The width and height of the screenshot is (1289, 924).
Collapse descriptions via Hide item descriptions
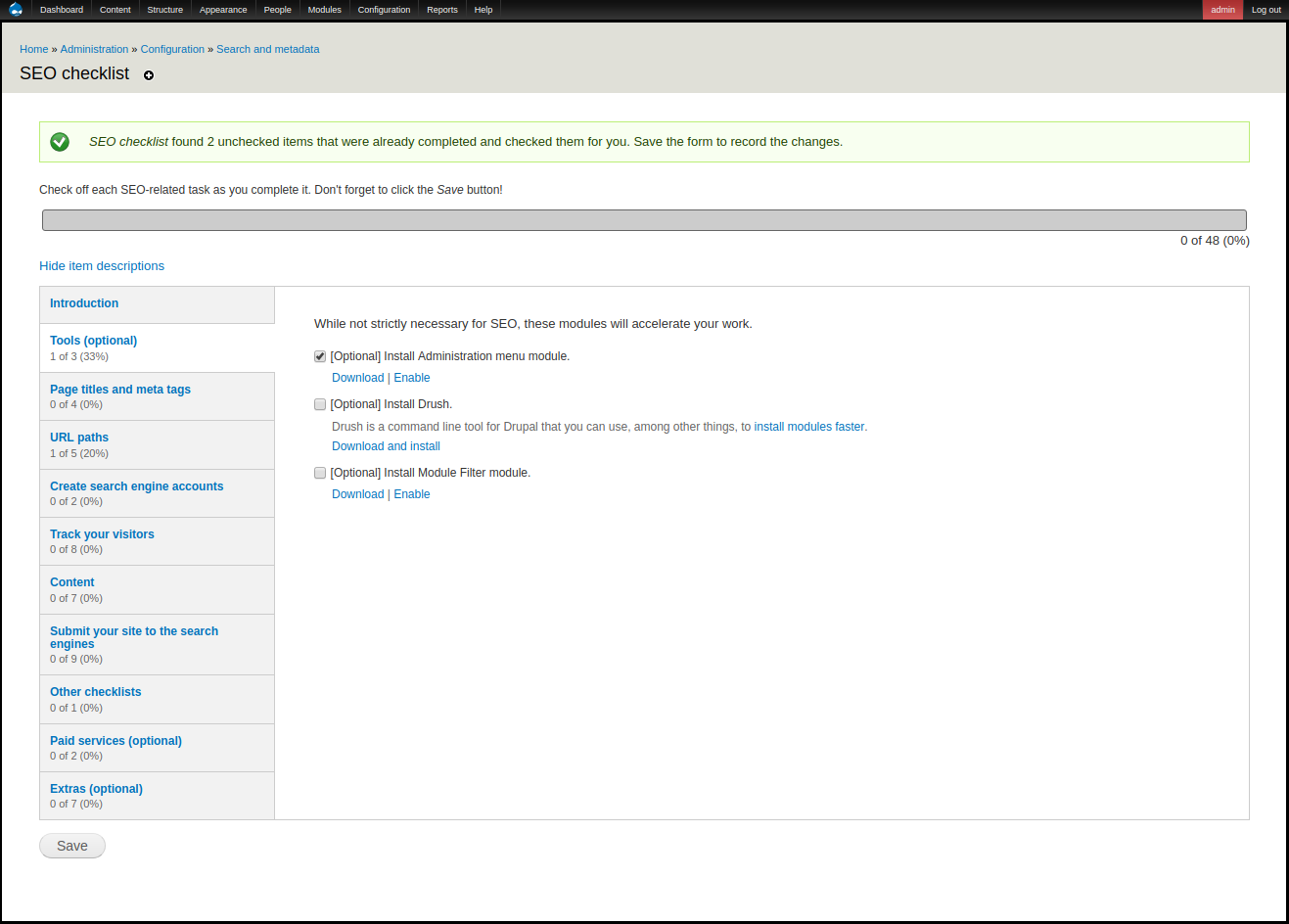[x=102, y=266]
